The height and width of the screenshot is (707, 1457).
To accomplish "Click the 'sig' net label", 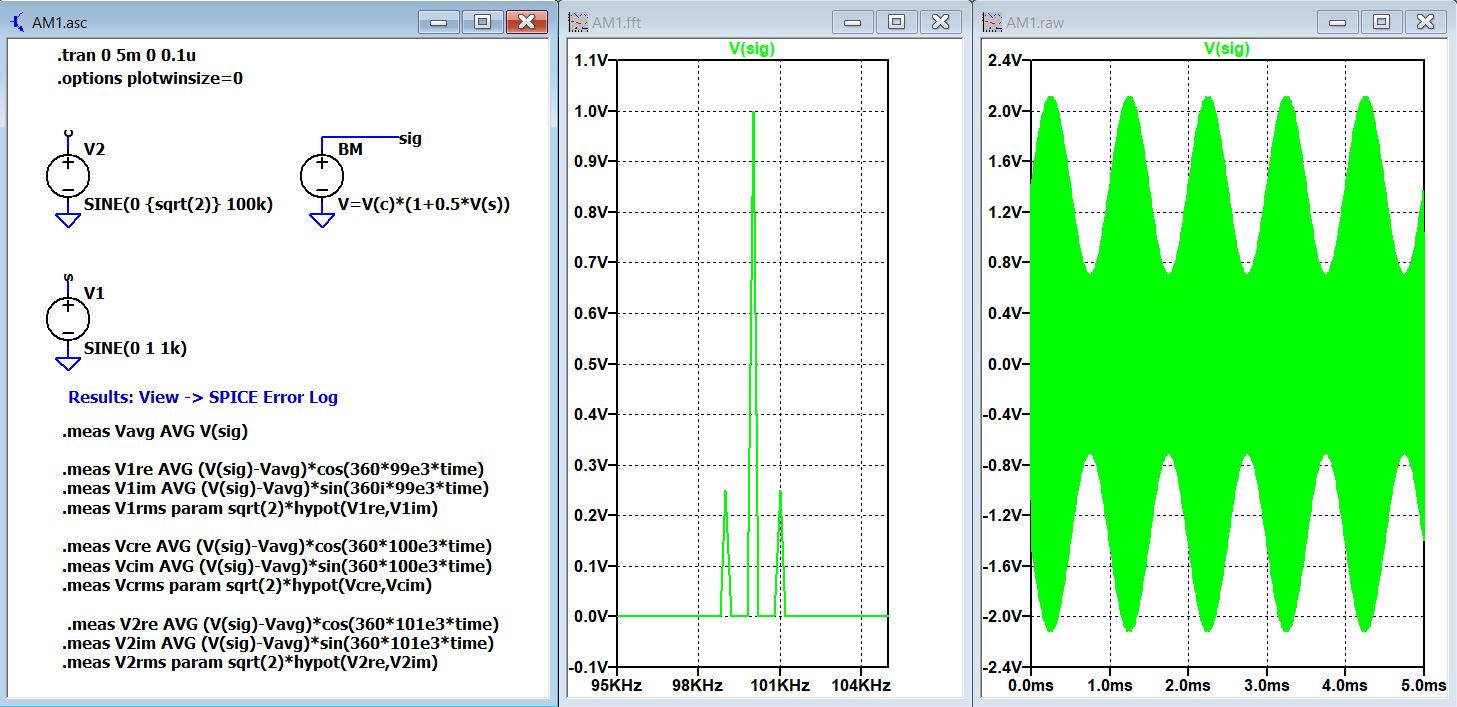I will 410,139.
